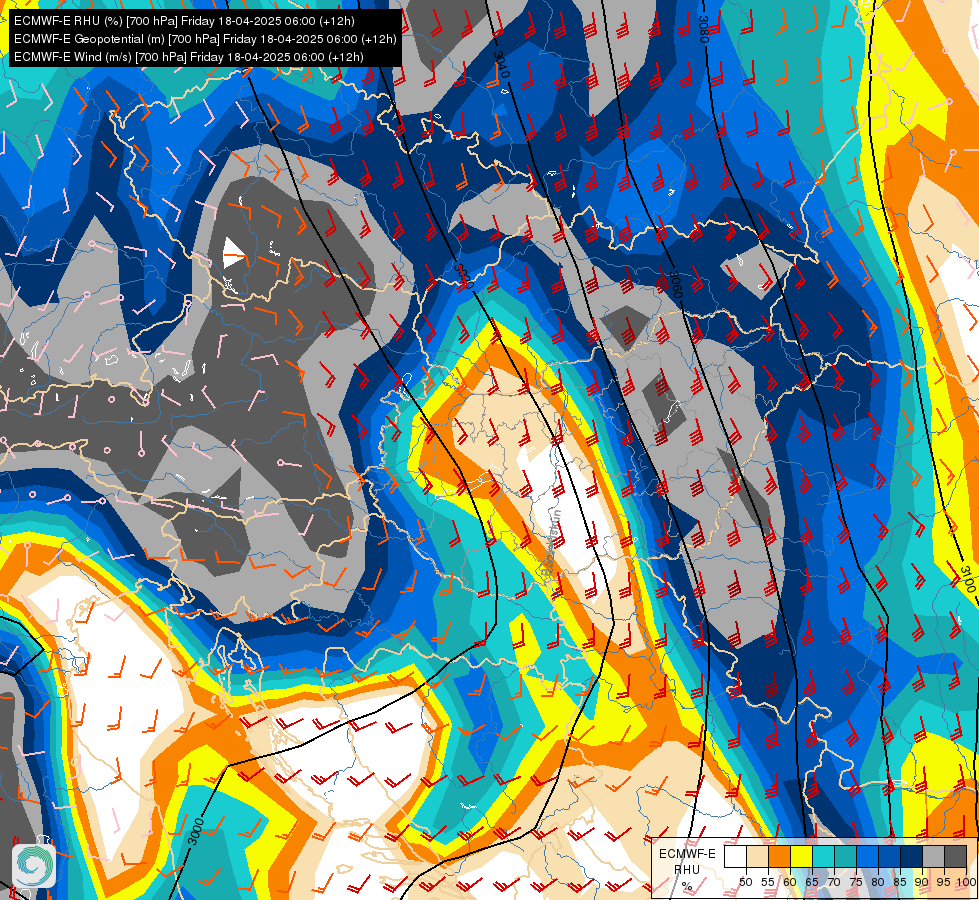The height and width of the screenshot is (900, 979).
Task: Click the beige 50–55 legend swatch
Action: 757,856
